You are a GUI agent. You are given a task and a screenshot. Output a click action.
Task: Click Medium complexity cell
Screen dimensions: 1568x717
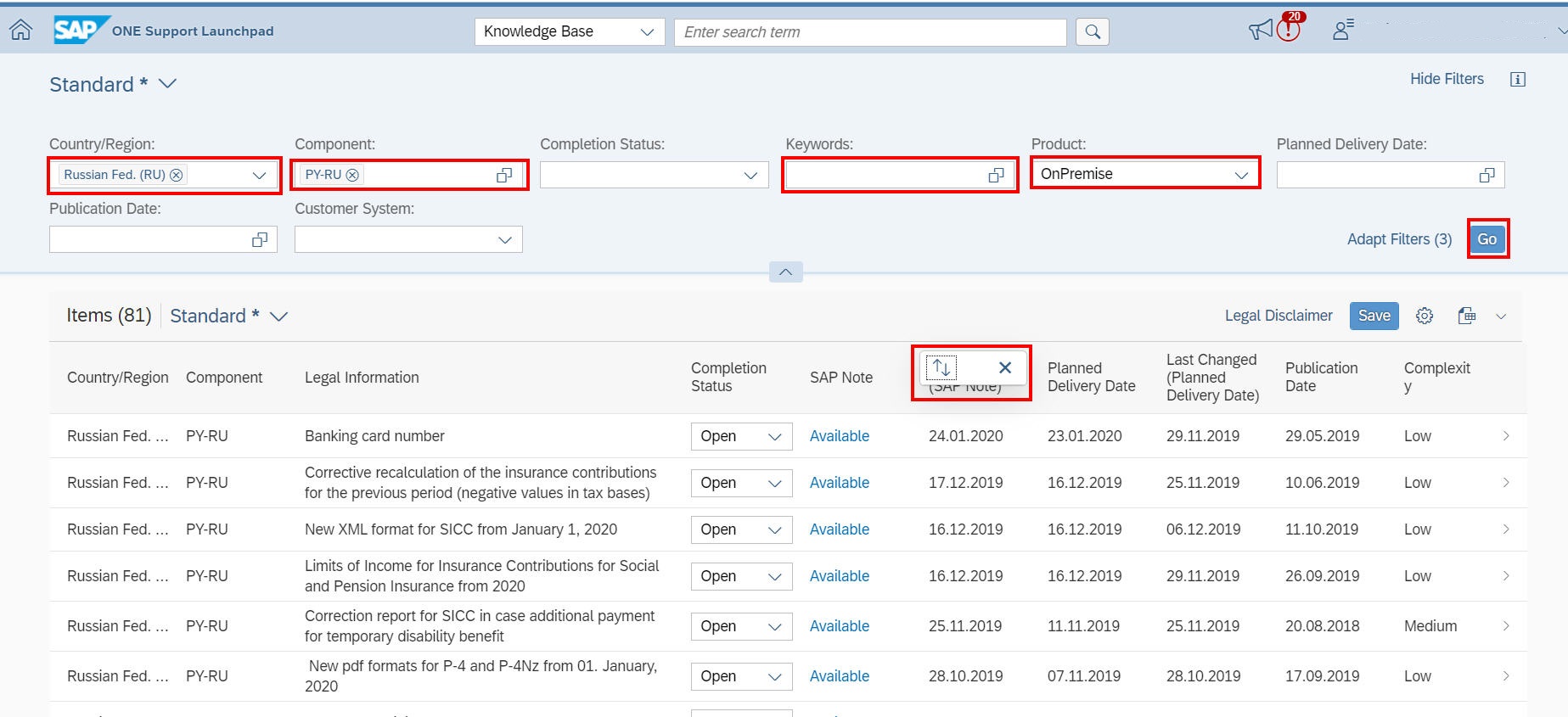(1430, 626)
